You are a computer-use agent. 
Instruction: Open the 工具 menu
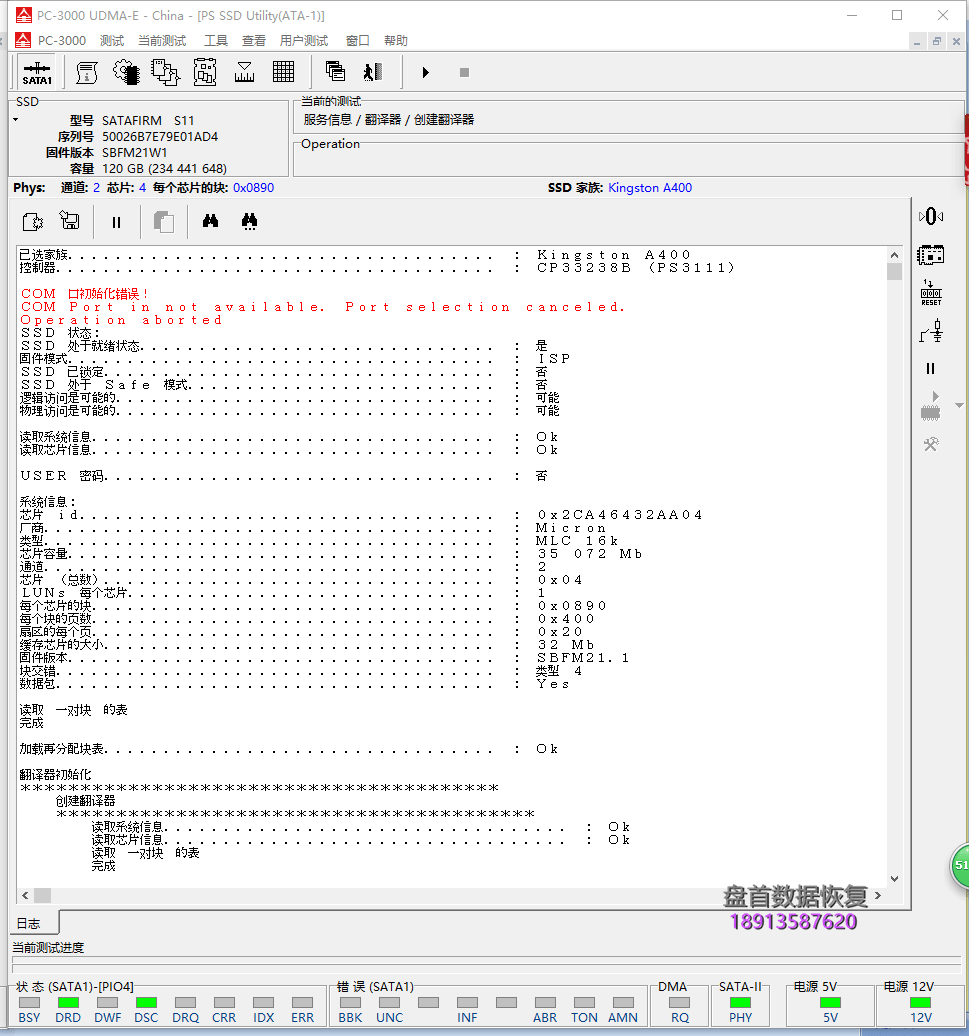(215, 41)
